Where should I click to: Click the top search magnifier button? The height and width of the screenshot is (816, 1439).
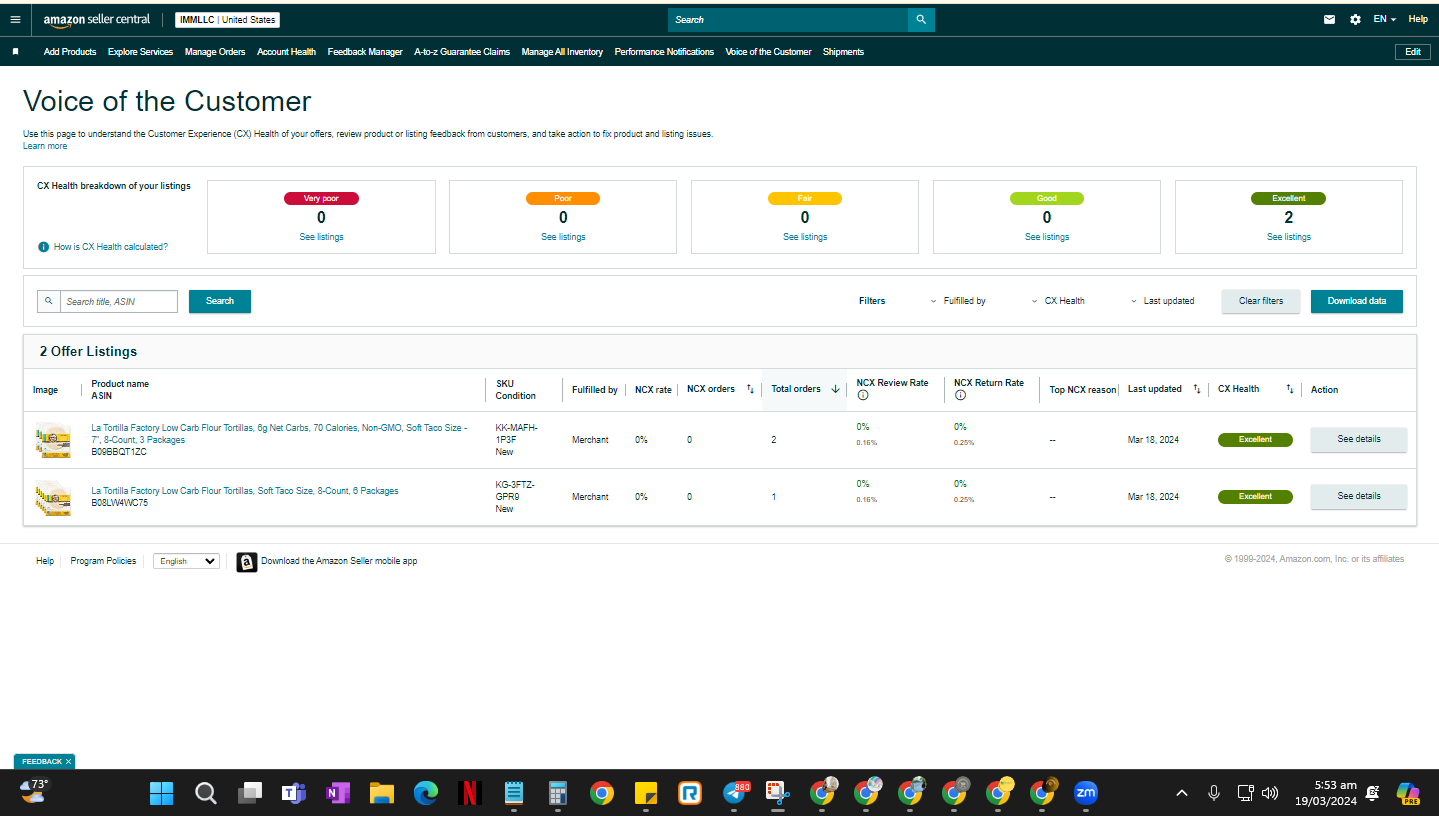921,19
